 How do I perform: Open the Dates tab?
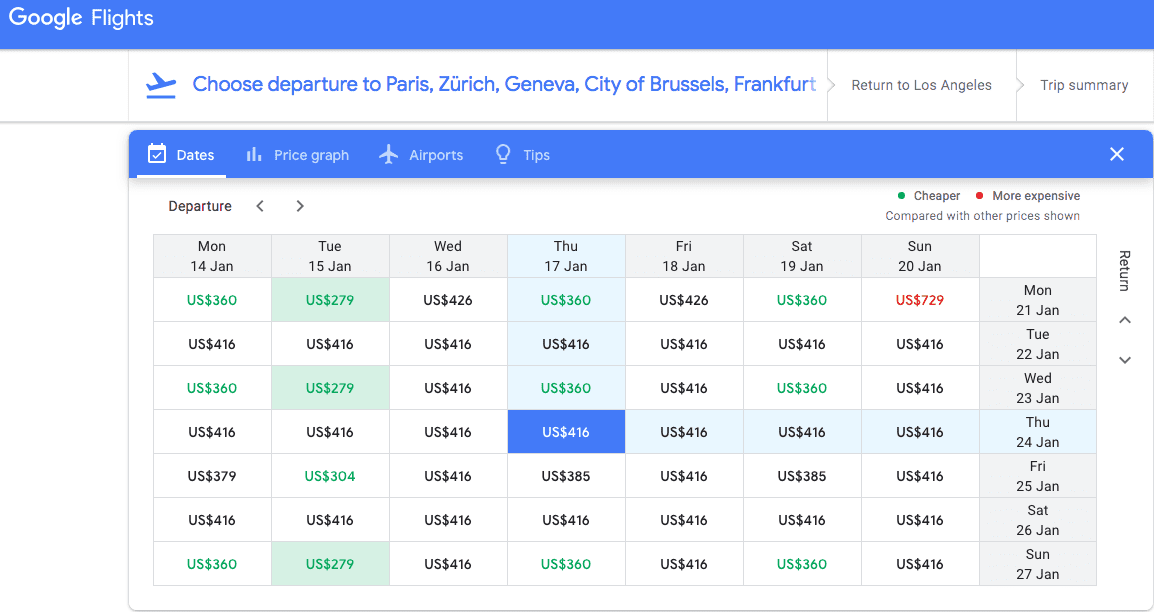click(181, 154)
